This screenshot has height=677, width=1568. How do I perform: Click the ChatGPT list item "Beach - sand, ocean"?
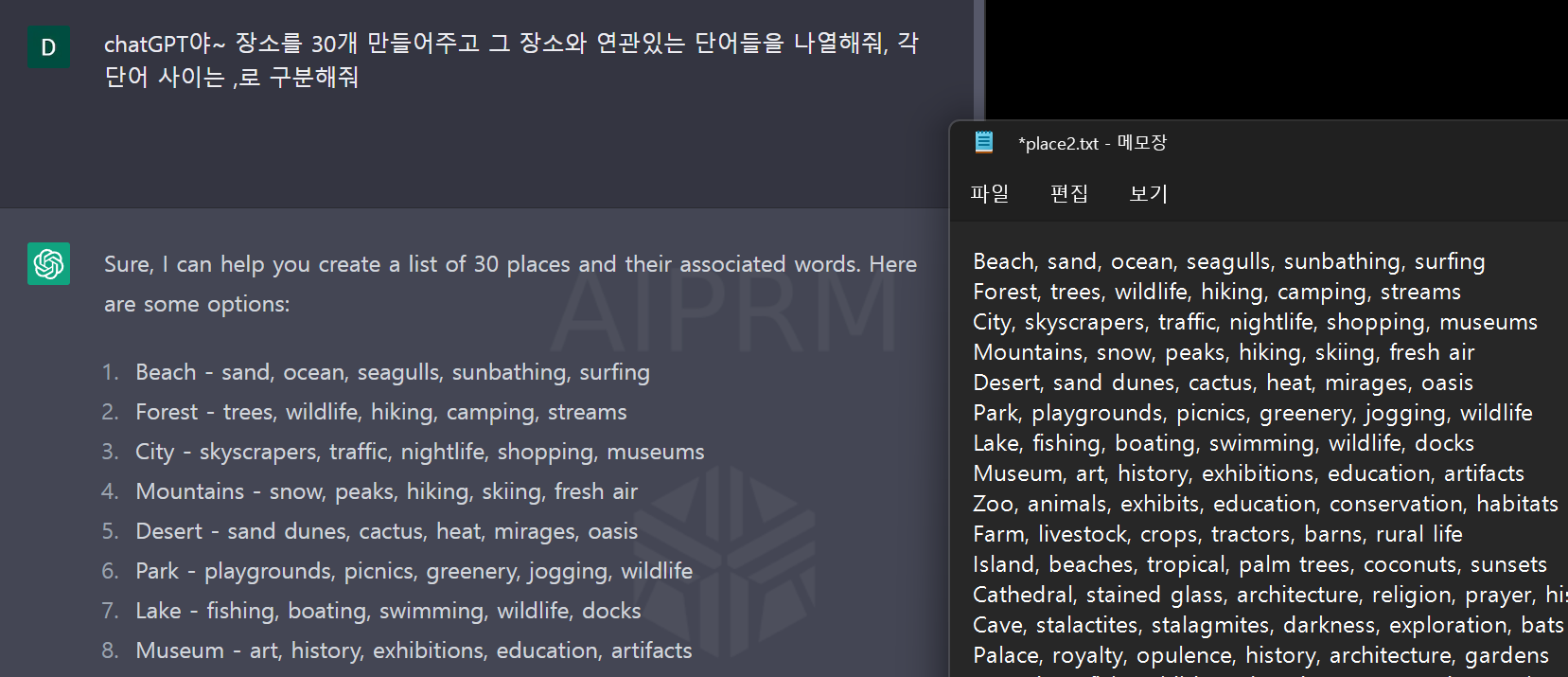tap(393, 372)
